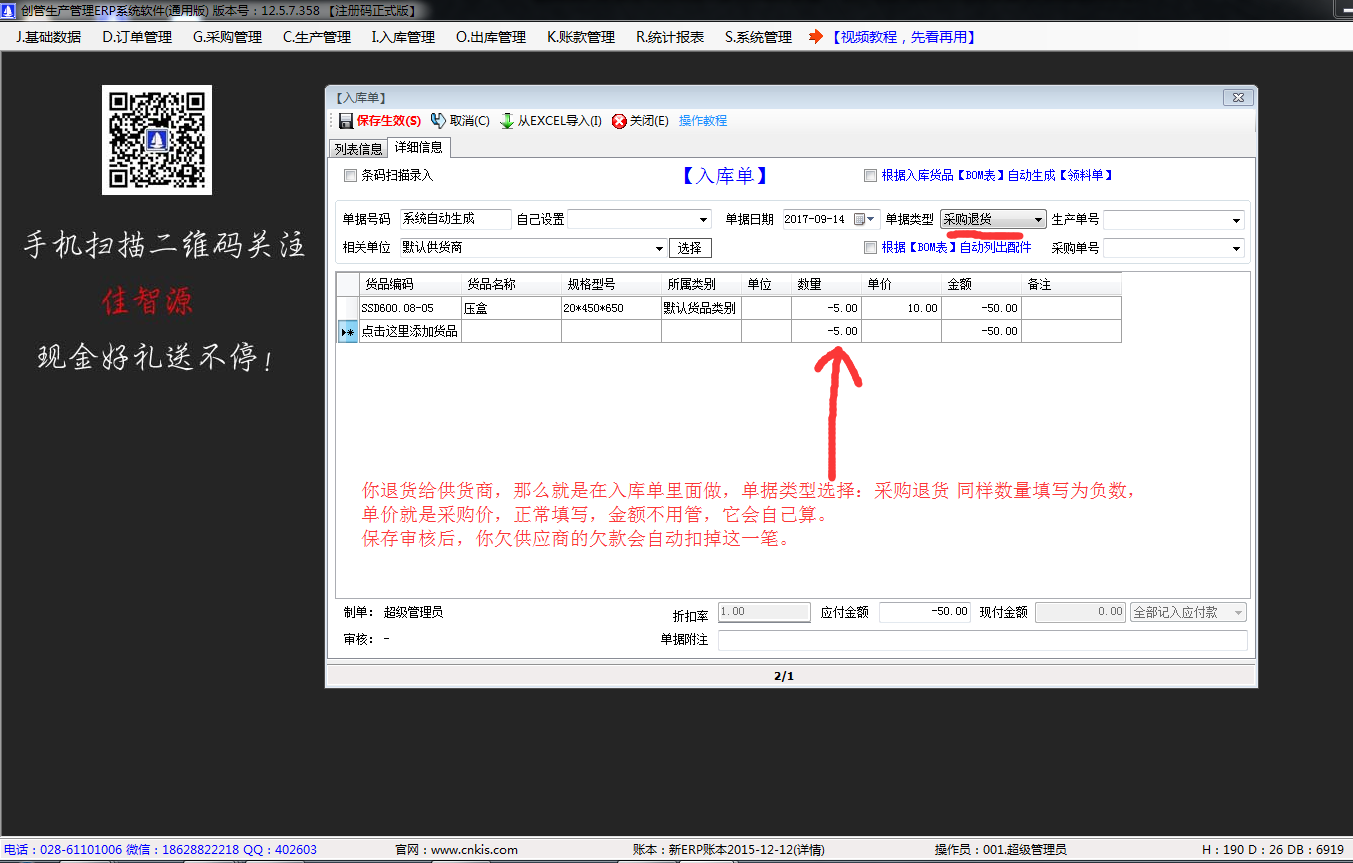Click the app icon in title bar
This screenshot has height=863, width=1353.
(10, 11)
